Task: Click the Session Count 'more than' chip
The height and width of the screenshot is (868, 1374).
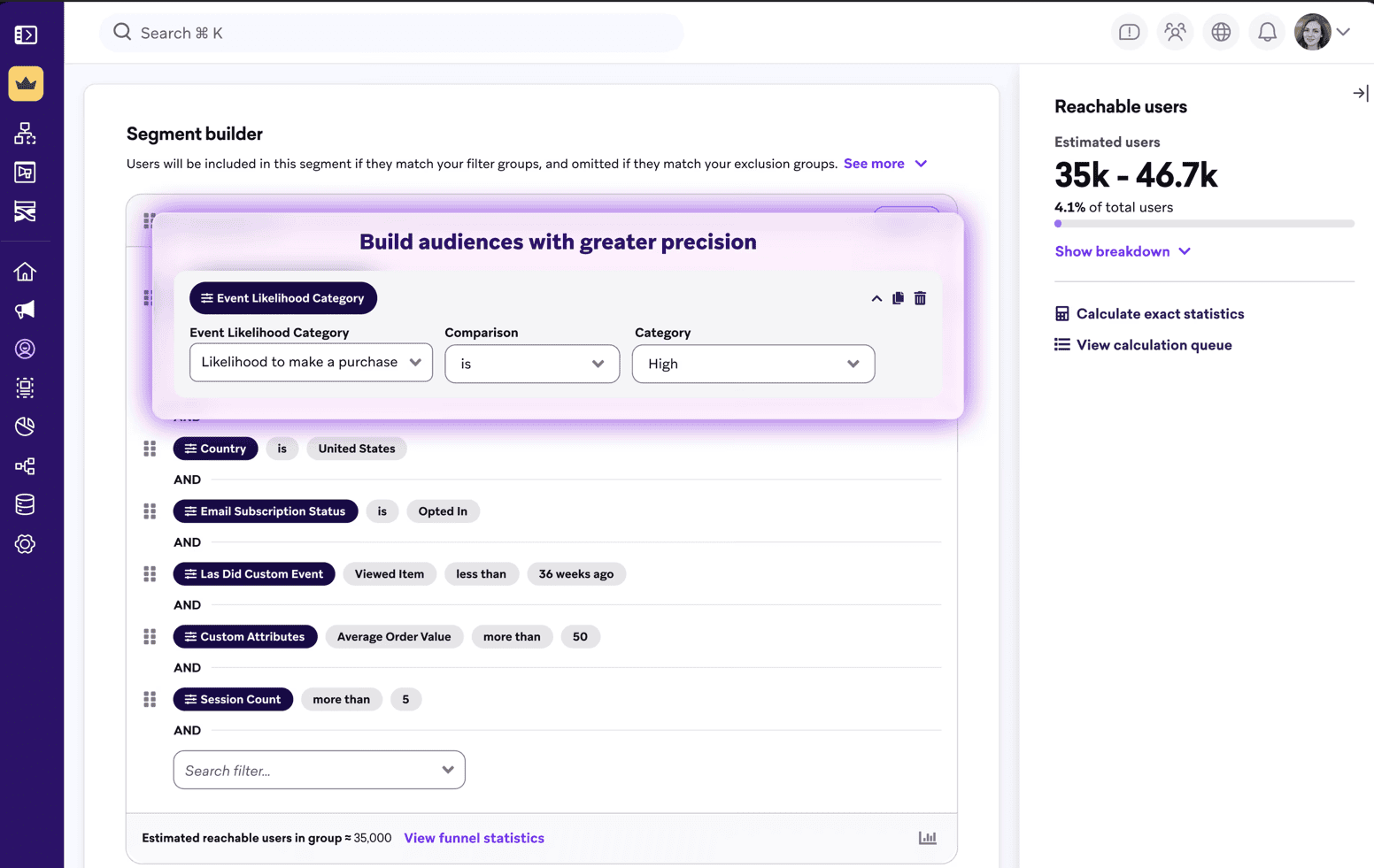Action: coord(341,699)
